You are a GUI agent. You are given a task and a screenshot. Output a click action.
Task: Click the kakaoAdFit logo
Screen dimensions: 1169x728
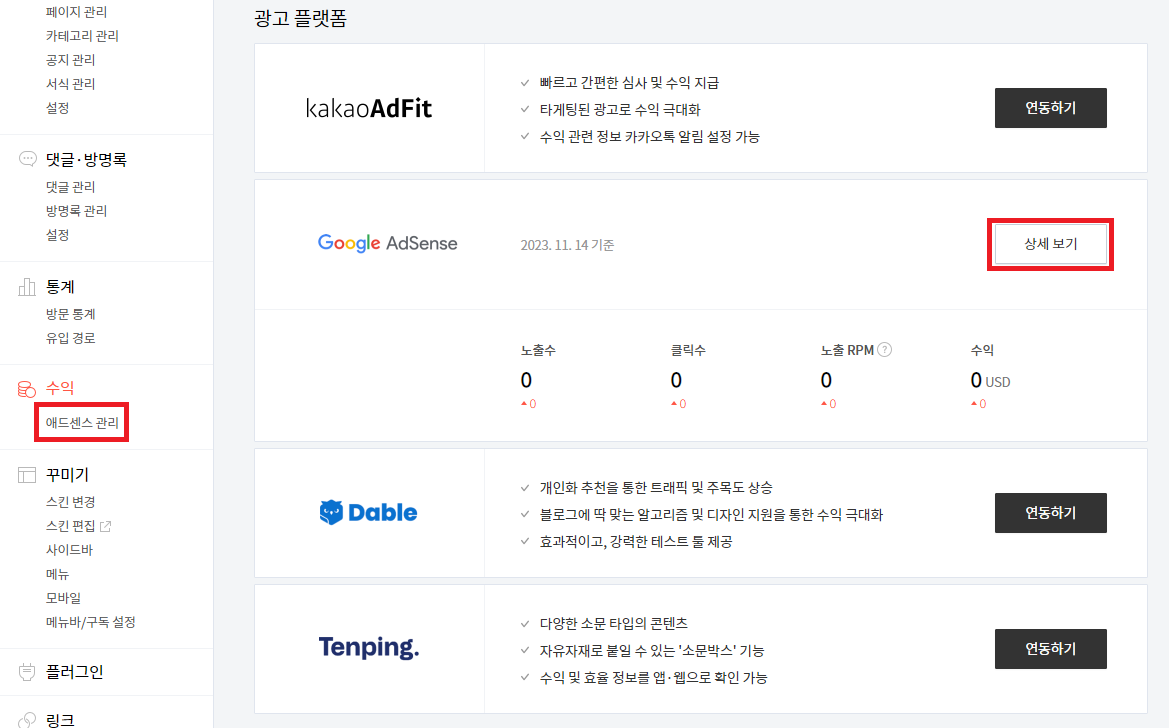coord(369,108)
